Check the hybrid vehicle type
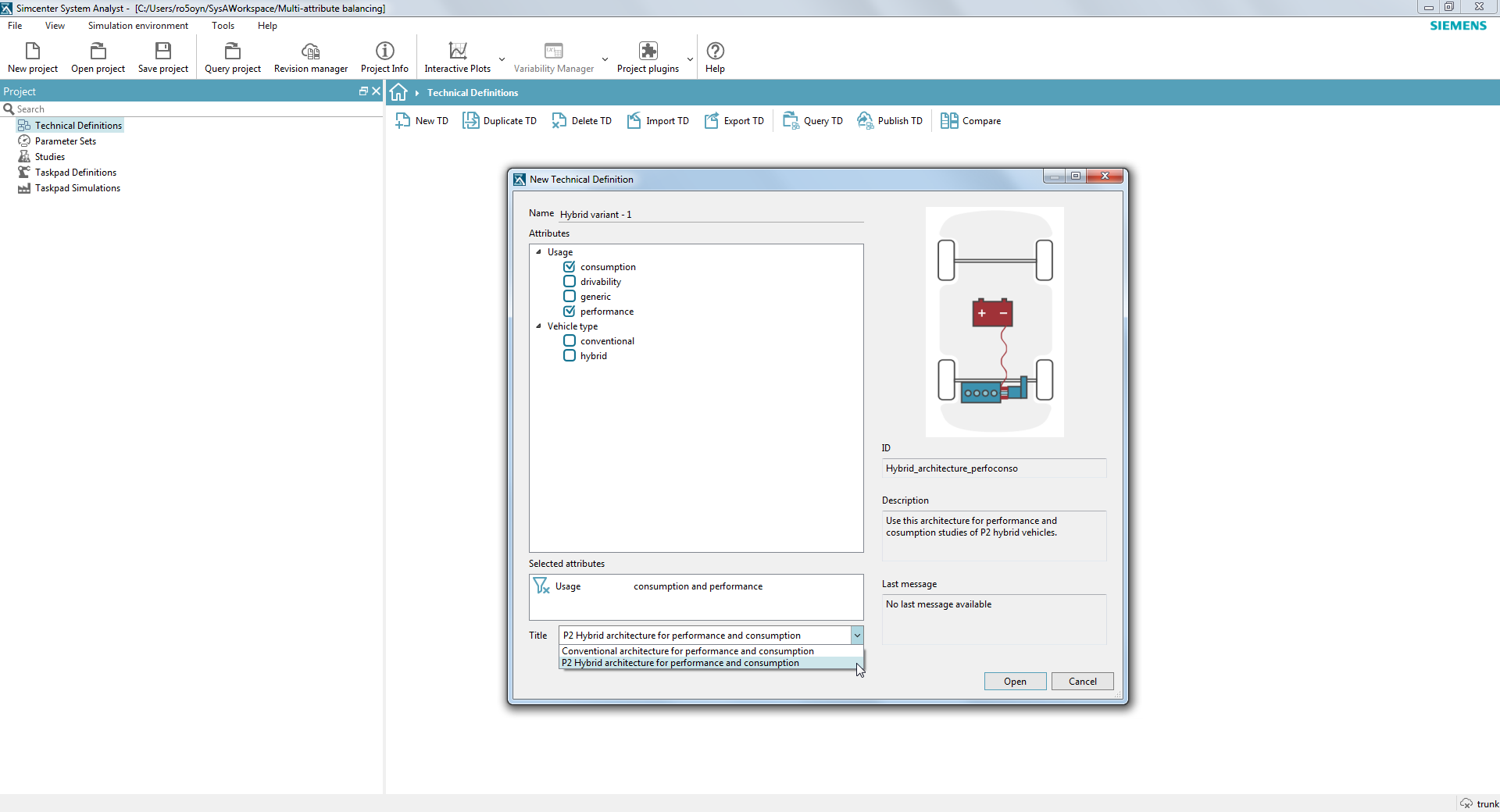Viewport: 1500px width, 812px height. tap(569, 355)
